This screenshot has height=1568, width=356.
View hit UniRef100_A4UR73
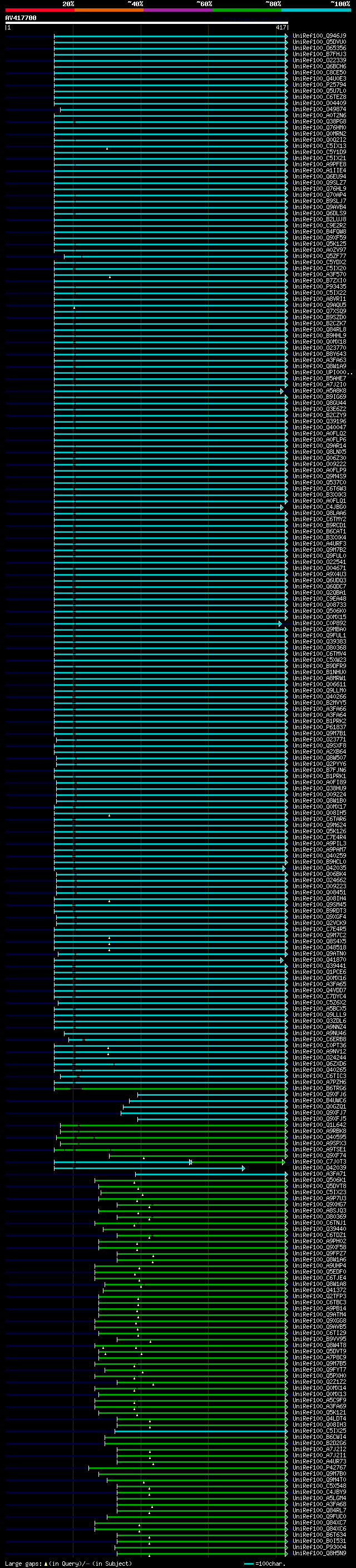point(319,1461)
